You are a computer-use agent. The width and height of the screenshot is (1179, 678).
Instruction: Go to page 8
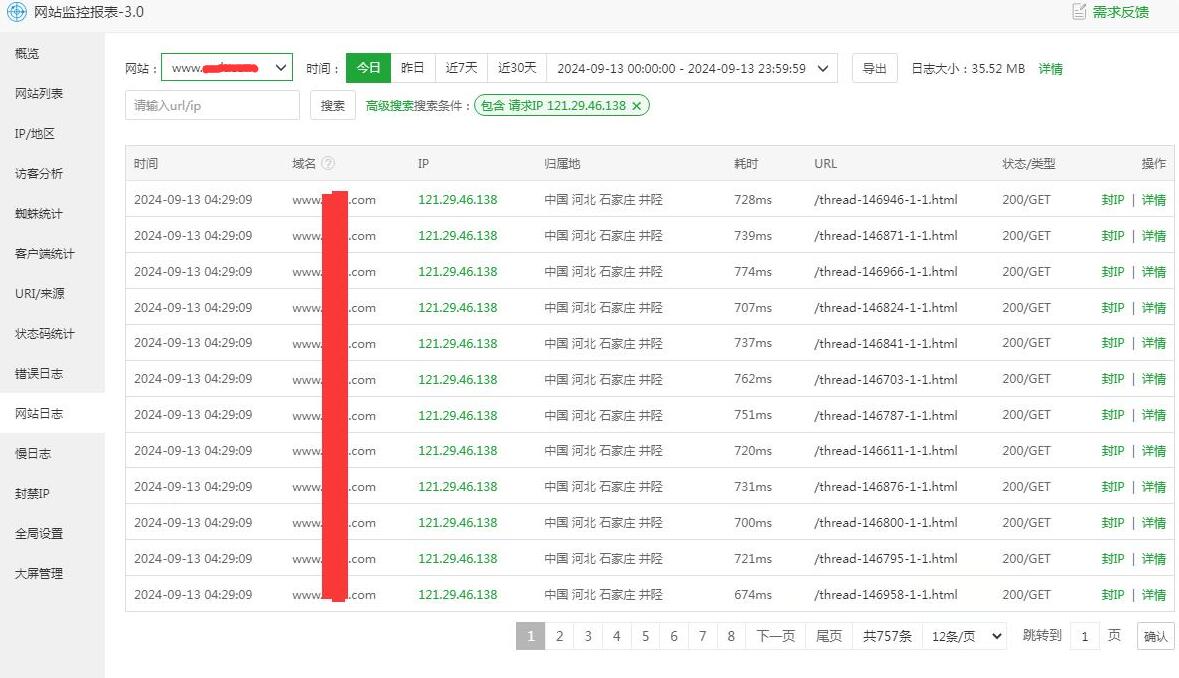point(731,637)
